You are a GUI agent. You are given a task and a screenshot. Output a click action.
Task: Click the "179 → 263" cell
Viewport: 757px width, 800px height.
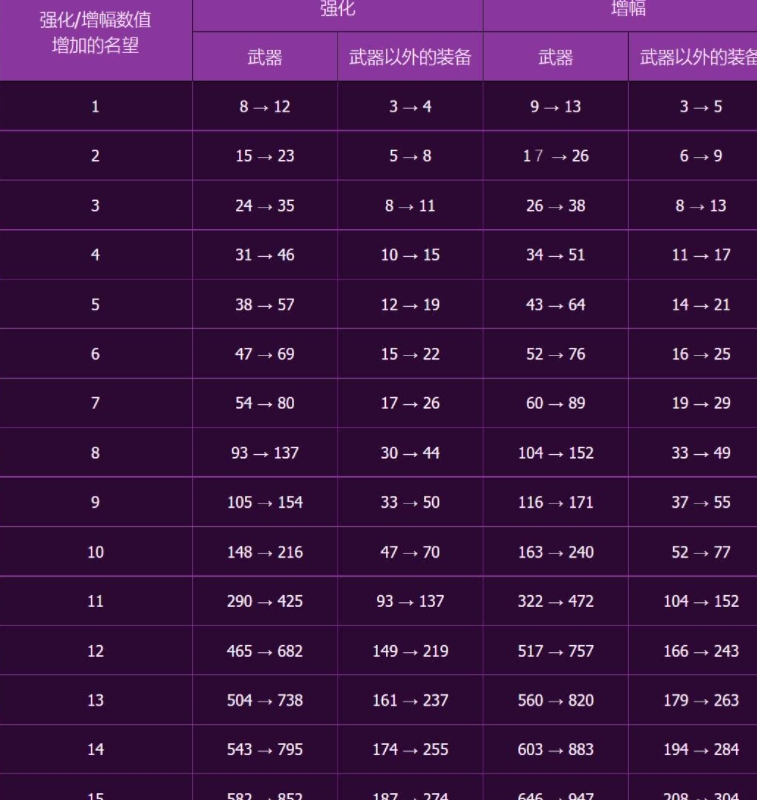pos(693,700)
